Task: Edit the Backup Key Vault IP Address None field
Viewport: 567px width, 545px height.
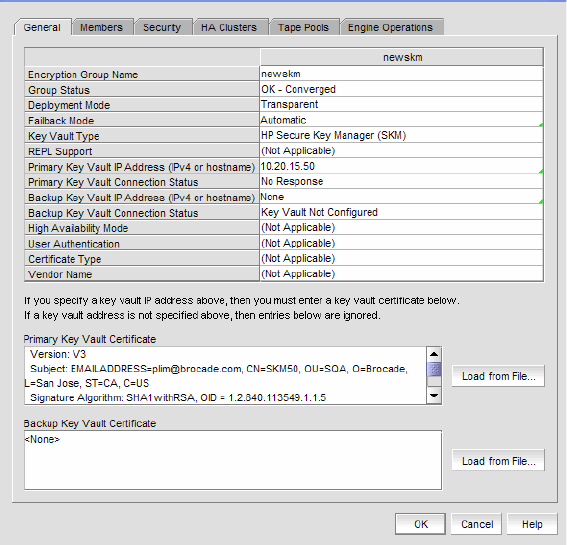Action: tap(401, 197)
